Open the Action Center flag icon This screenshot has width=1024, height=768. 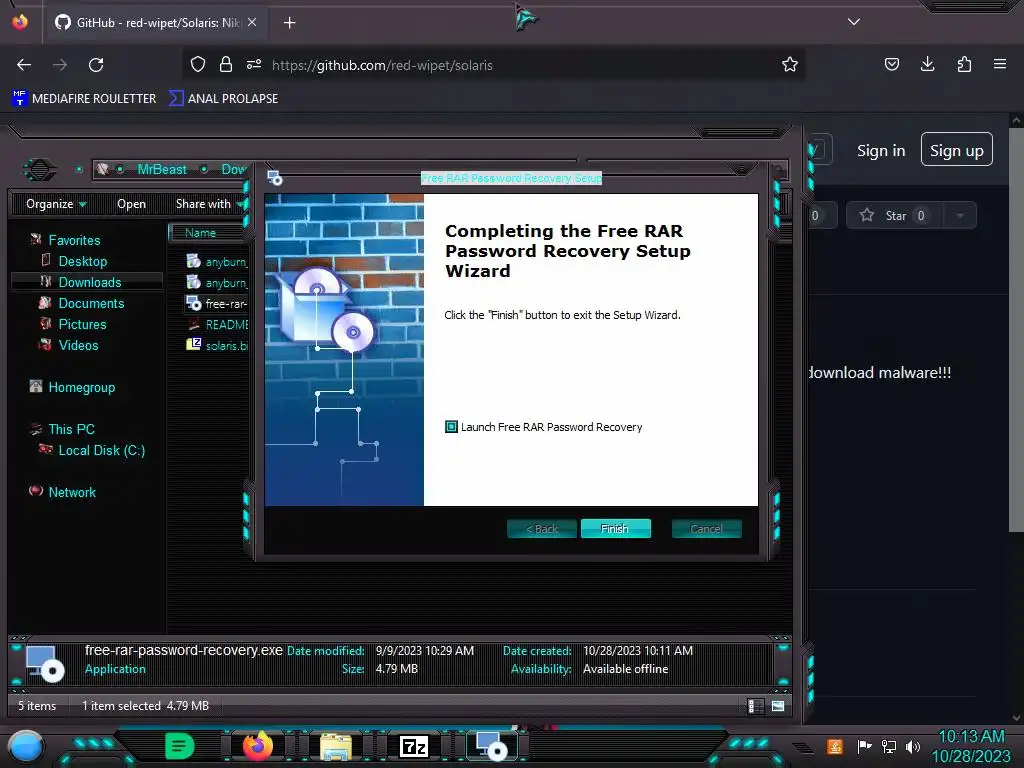864,746
